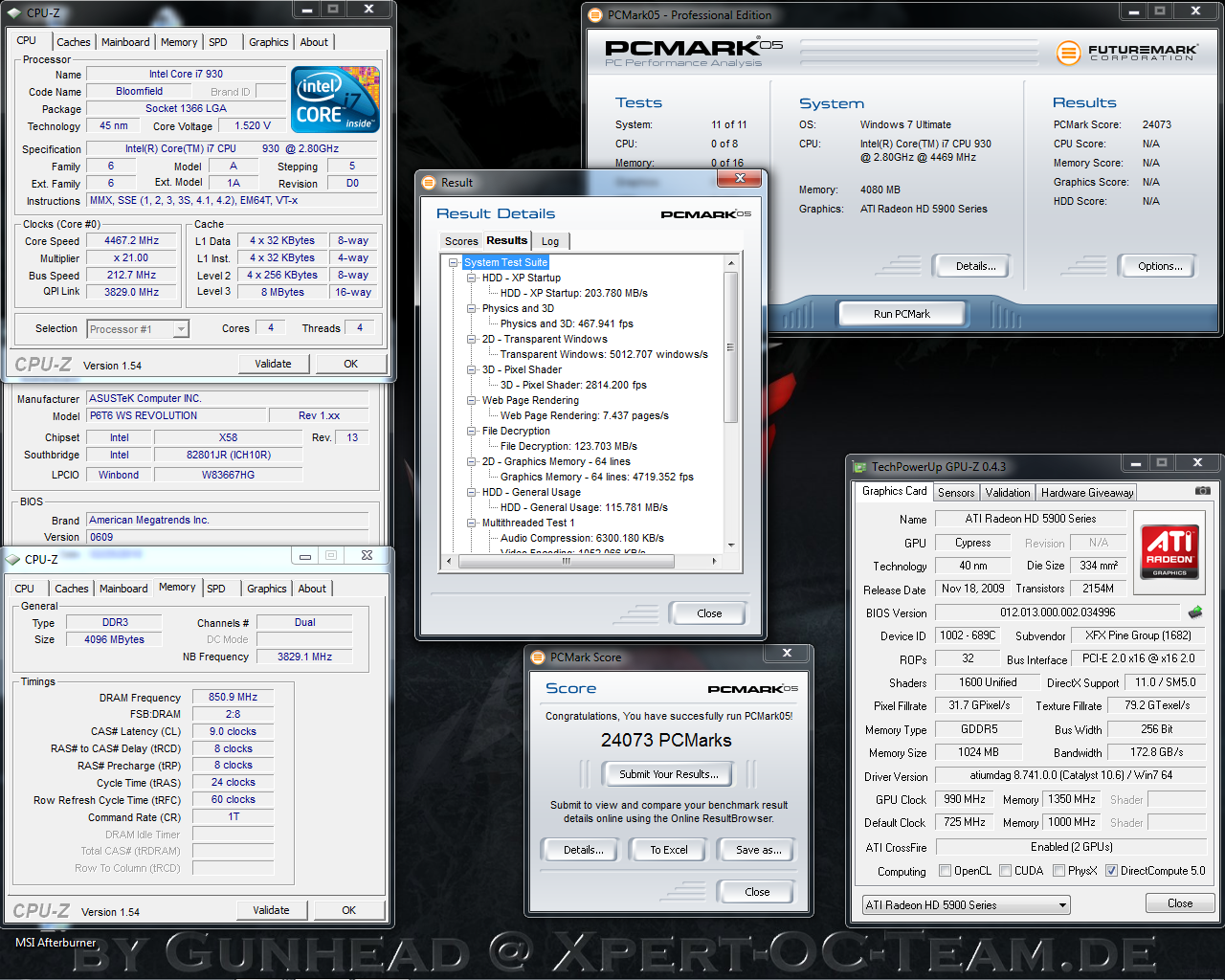Open the SPD tab in top CPU-Z window
Image resolution: width=1225 pixels, height=980 pixels.
pos(218,42)
